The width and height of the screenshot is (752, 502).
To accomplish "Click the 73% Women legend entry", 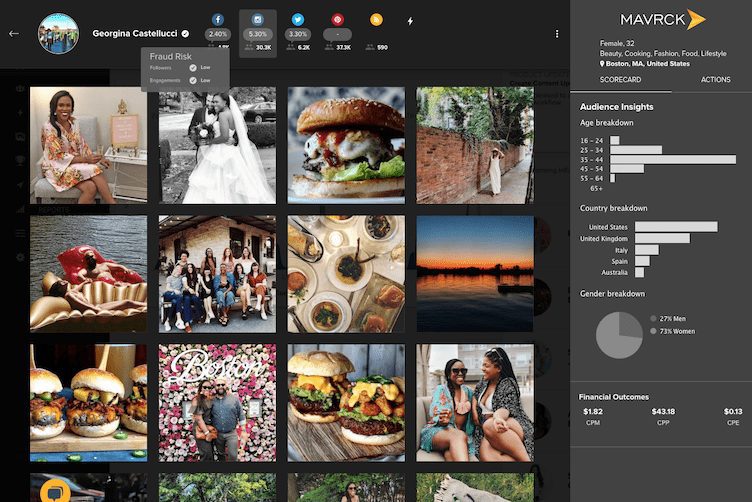I will [x=672, y=331].
